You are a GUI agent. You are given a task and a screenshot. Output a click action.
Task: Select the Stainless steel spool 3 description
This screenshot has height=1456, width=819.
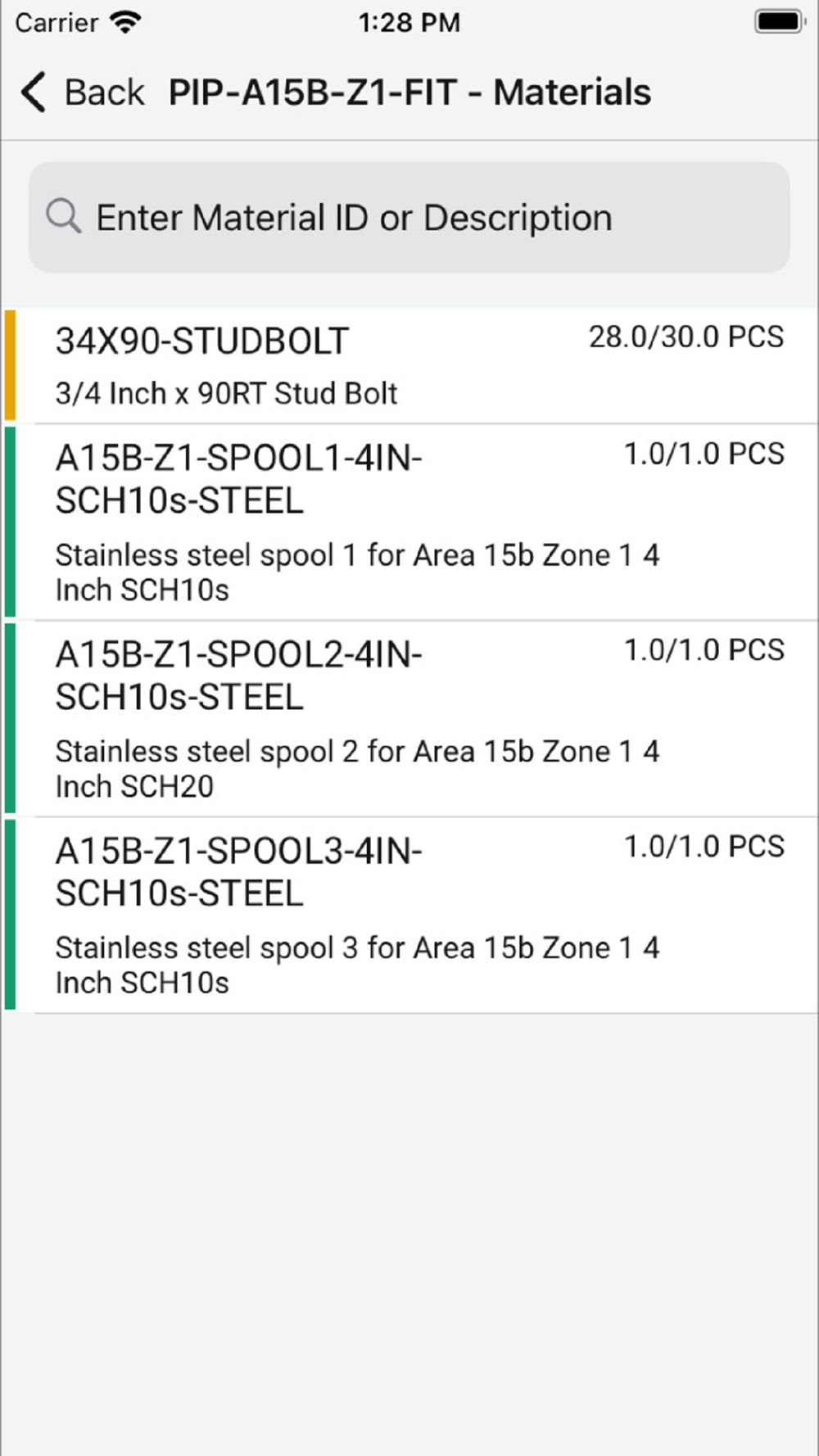357,965
